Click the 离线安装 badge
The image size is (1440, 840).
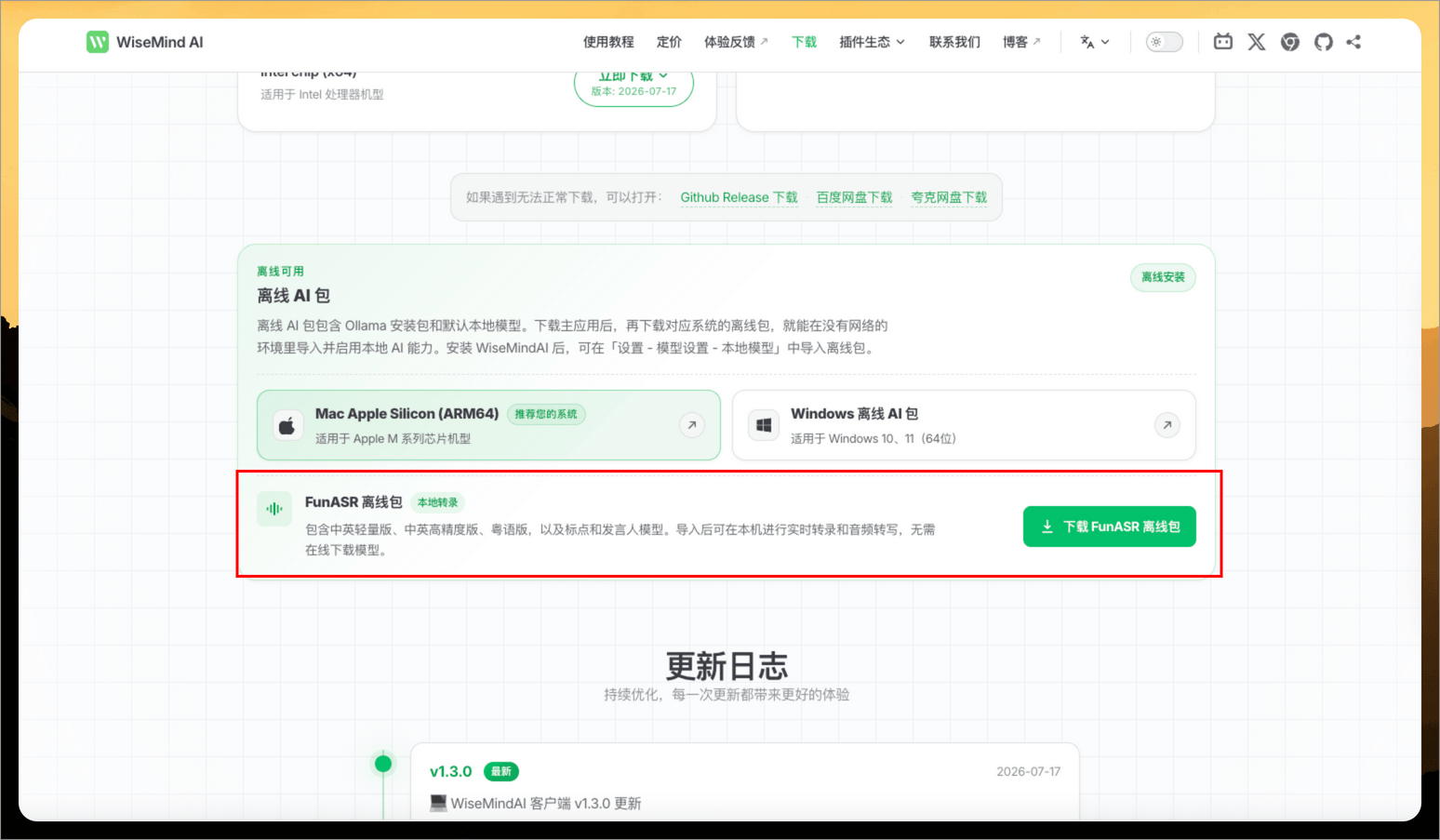(x=1163, y=277)
